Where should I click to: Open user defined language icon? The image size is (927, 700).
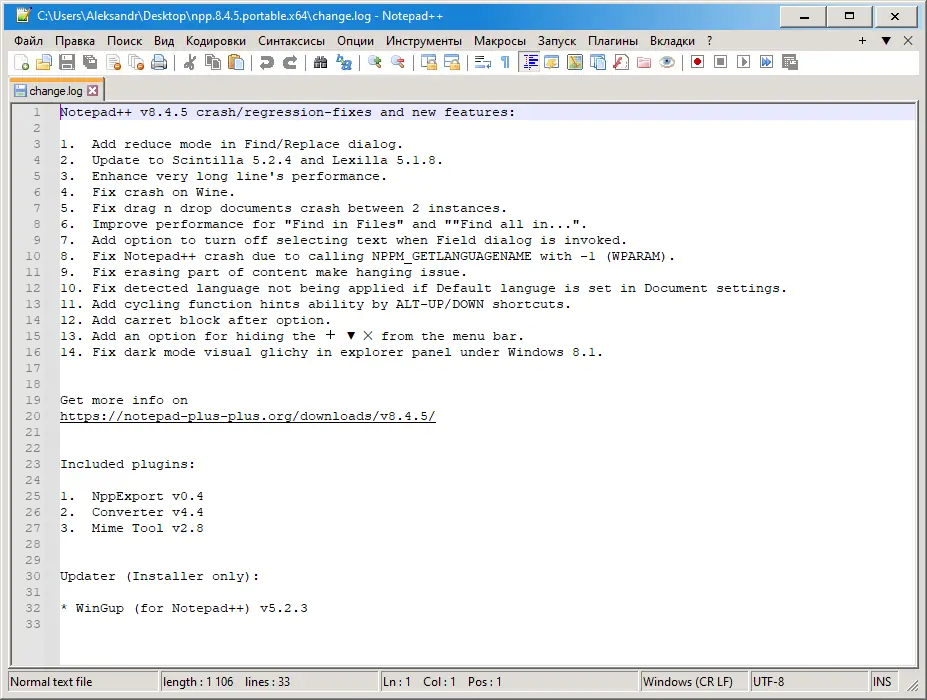552,62
